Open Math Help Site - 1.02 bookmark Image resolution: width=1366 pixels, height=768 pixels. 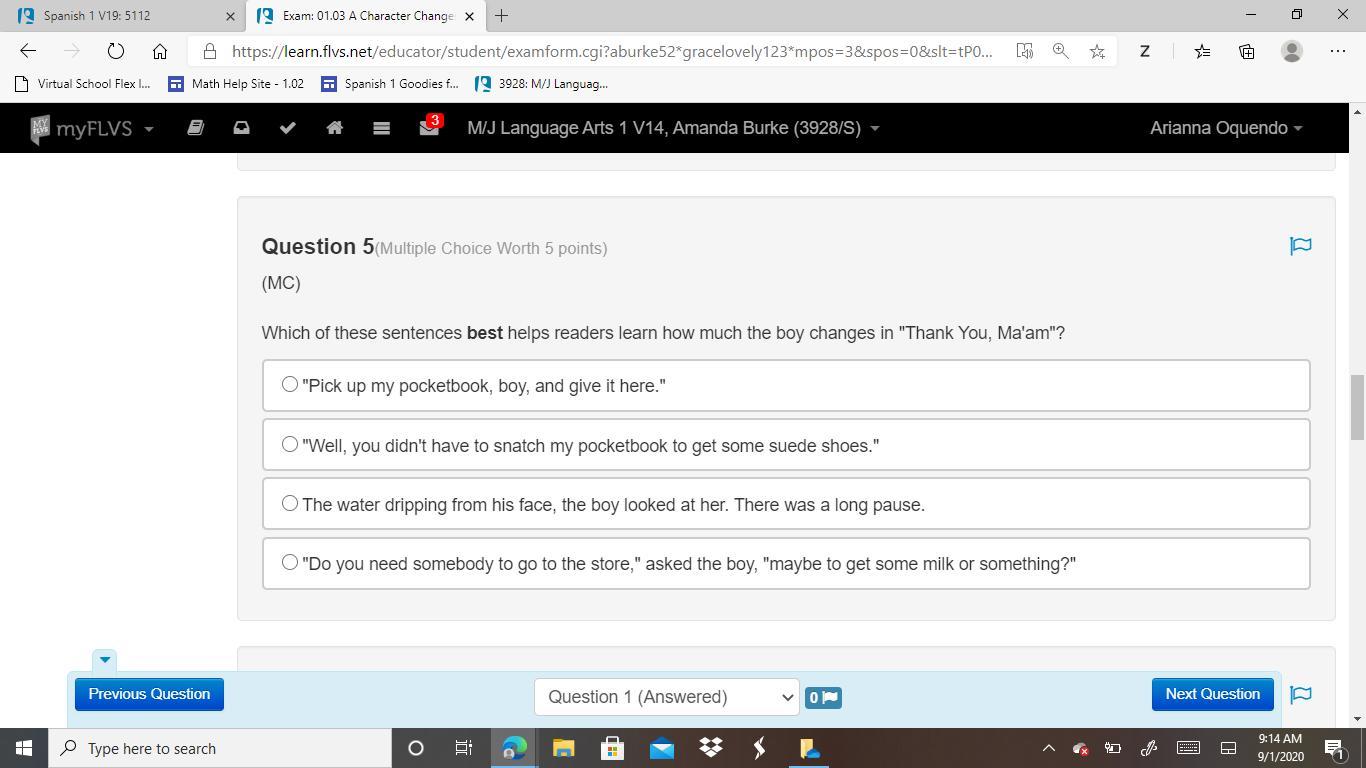pos(236,84)
